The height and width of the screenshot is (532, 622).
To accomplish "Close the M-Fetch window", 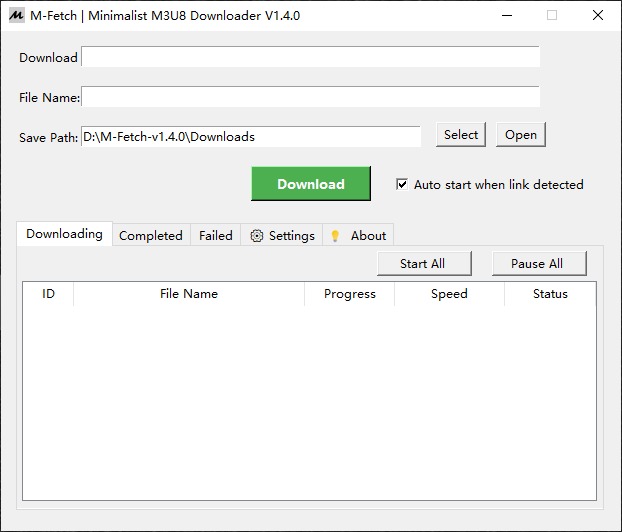I will [598, 15].
